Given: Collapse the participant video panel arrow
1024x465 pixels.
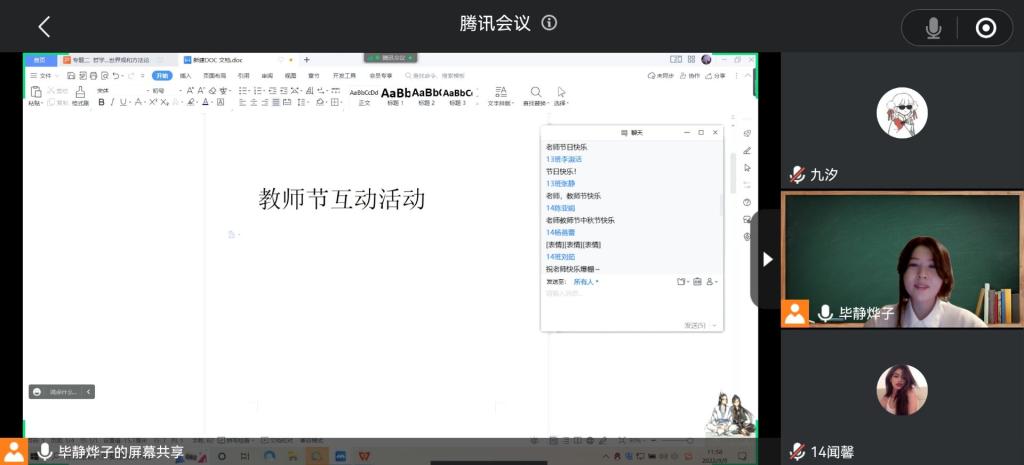Looking at the screenshot, I should click(767, 259).
